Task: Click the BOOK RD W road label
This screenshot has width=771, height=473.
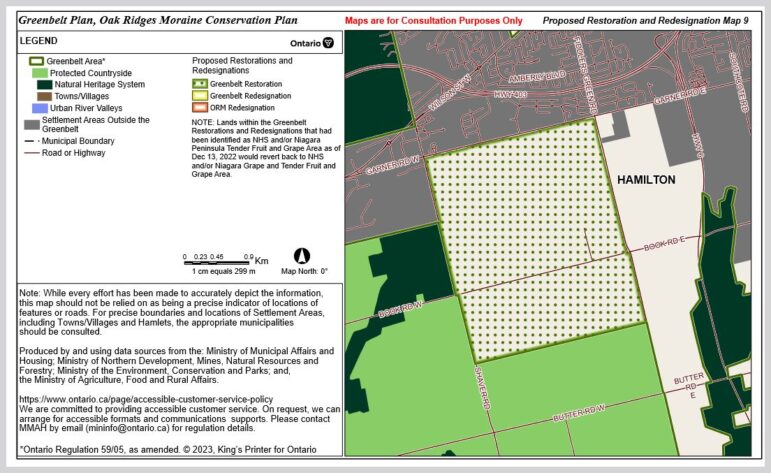Action: [x=400, y=309]
